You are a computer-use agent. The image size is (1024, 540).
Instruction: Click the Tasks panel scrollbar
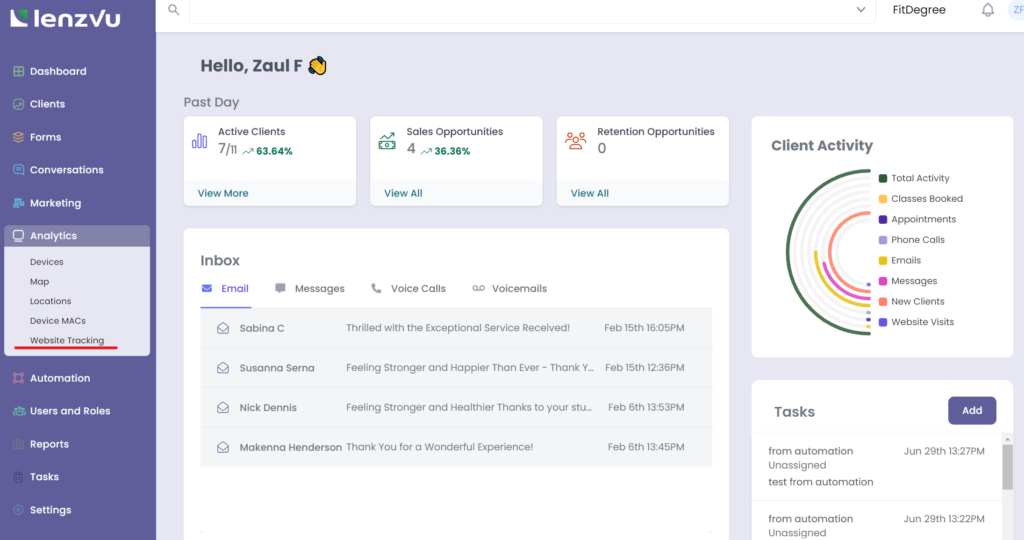click(1006, 468)
